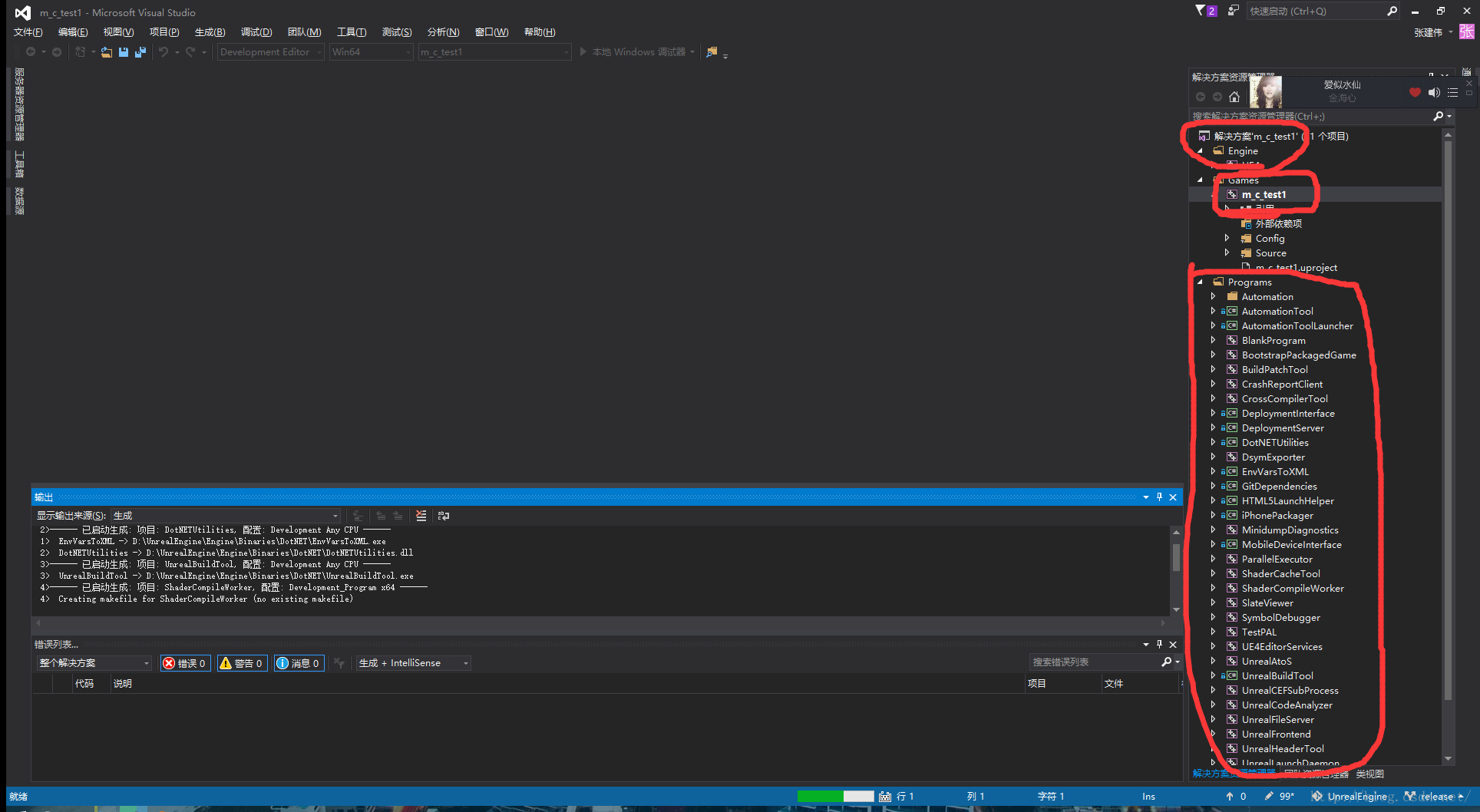The height and width of the screenshot is (812, 1480).
Task: Click the user account avatar badge
Action: [1467, 31]
